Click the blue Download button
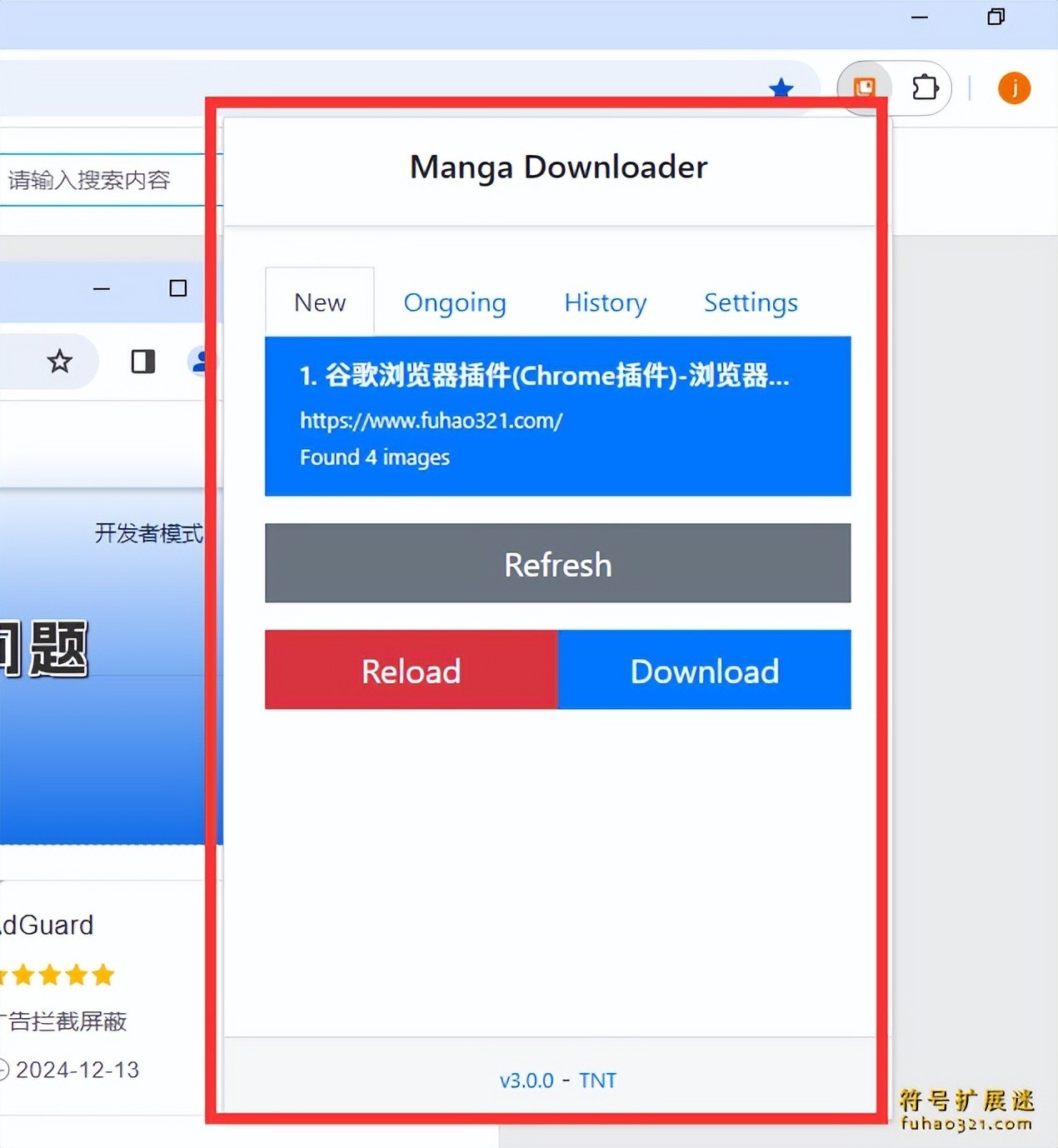The image size is (1058, 1148). (705, 670)
